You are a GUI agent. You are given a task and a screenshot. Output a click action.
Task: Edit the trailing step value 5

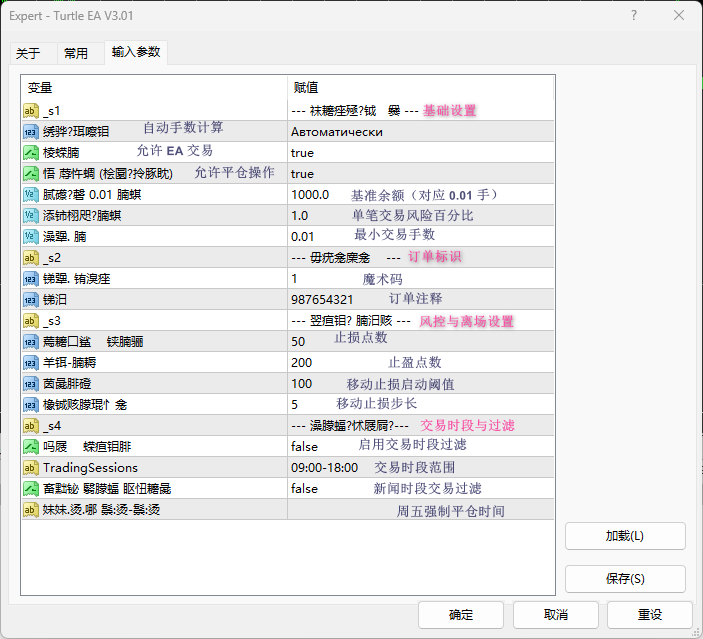pos(421,404)
